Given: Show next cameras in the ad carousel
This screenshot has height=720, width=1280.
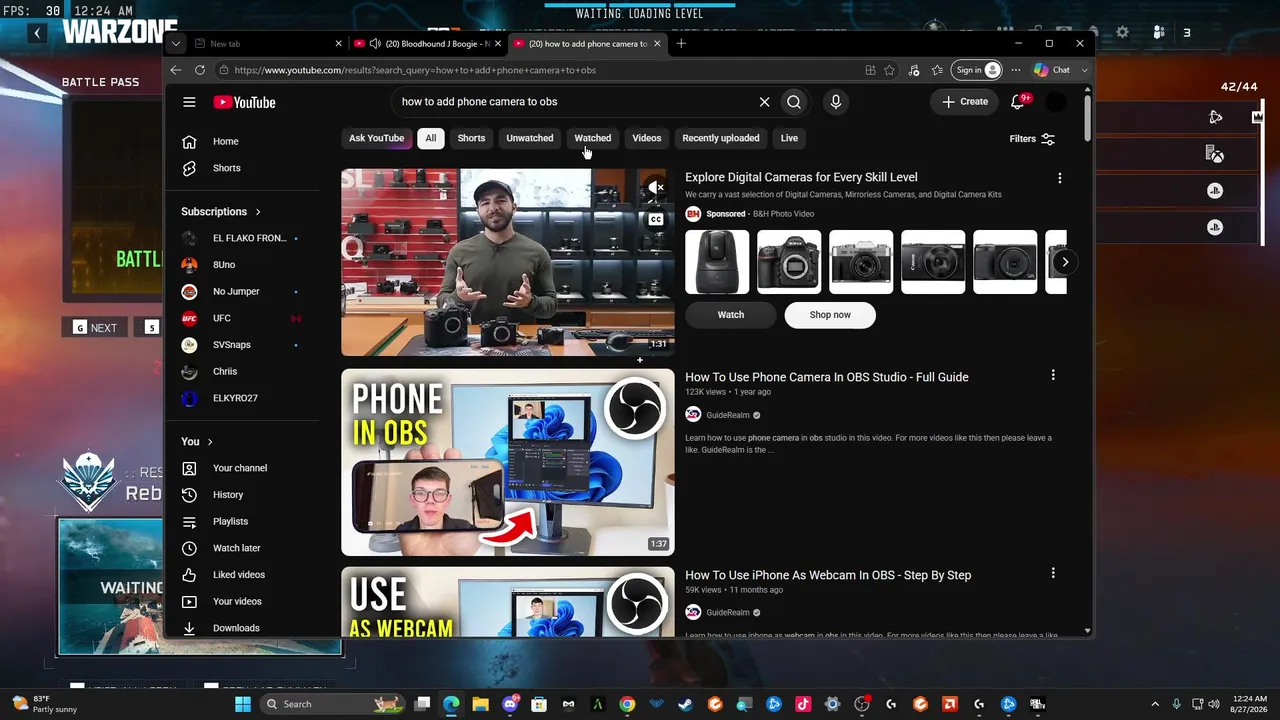Looking at the screenshot, I should pos(1065,262).
